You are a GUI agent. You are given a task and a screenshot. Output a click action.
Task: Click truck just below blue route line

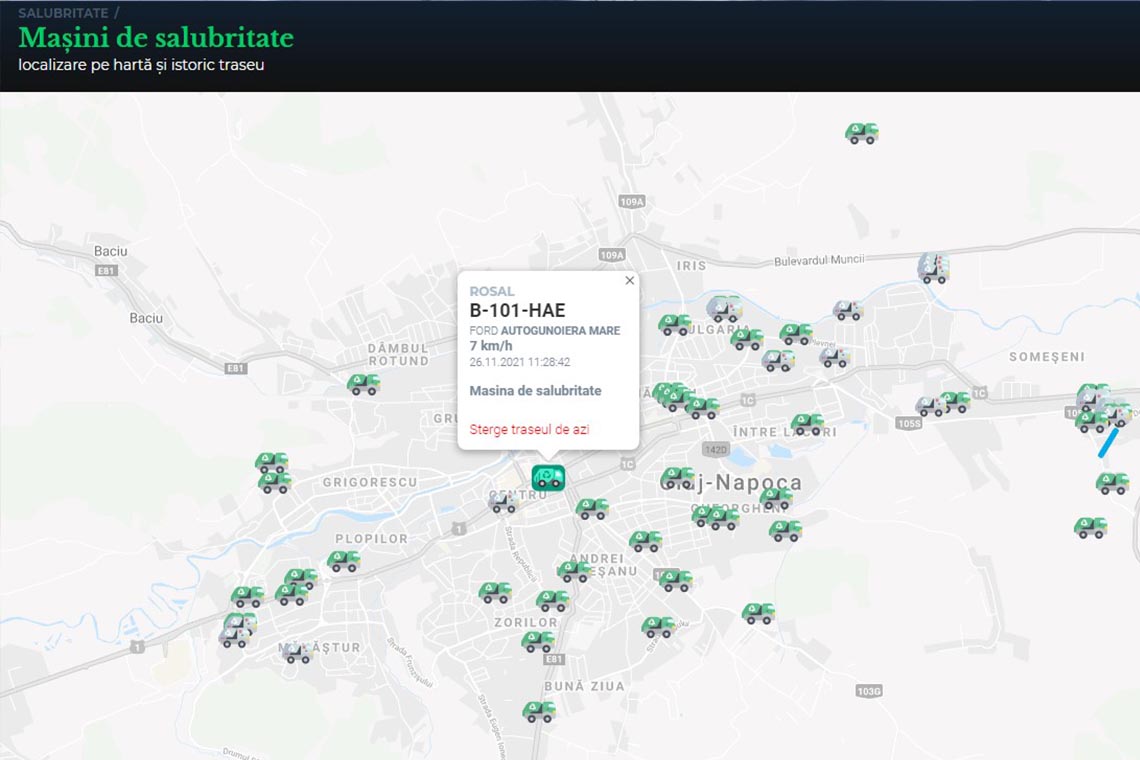[x=1112, y=484]
